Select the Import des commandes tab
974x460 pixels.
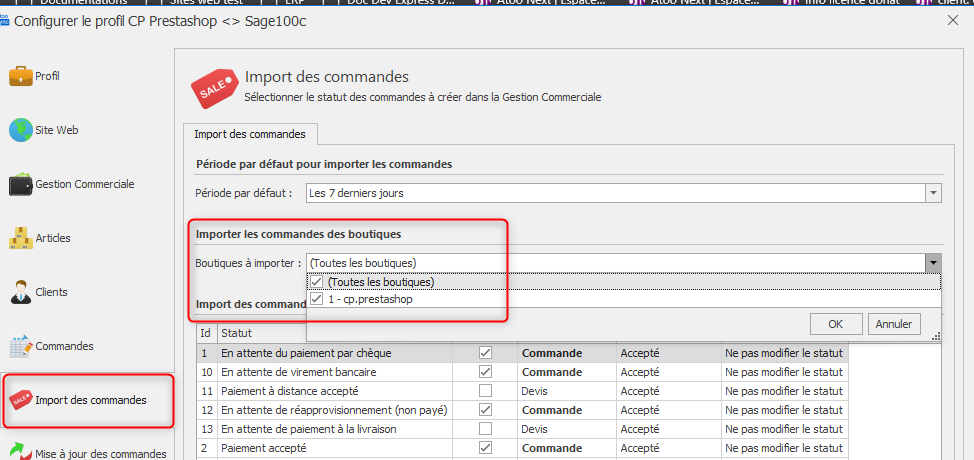250,134
